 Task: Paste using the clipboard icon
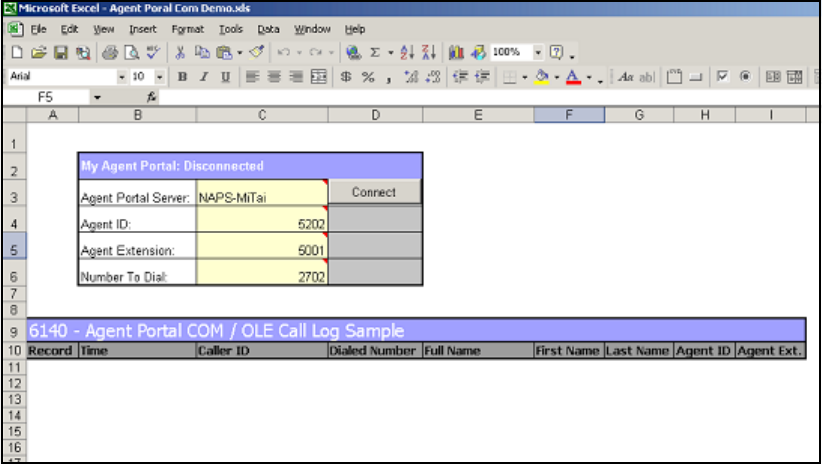click(224, 52)
